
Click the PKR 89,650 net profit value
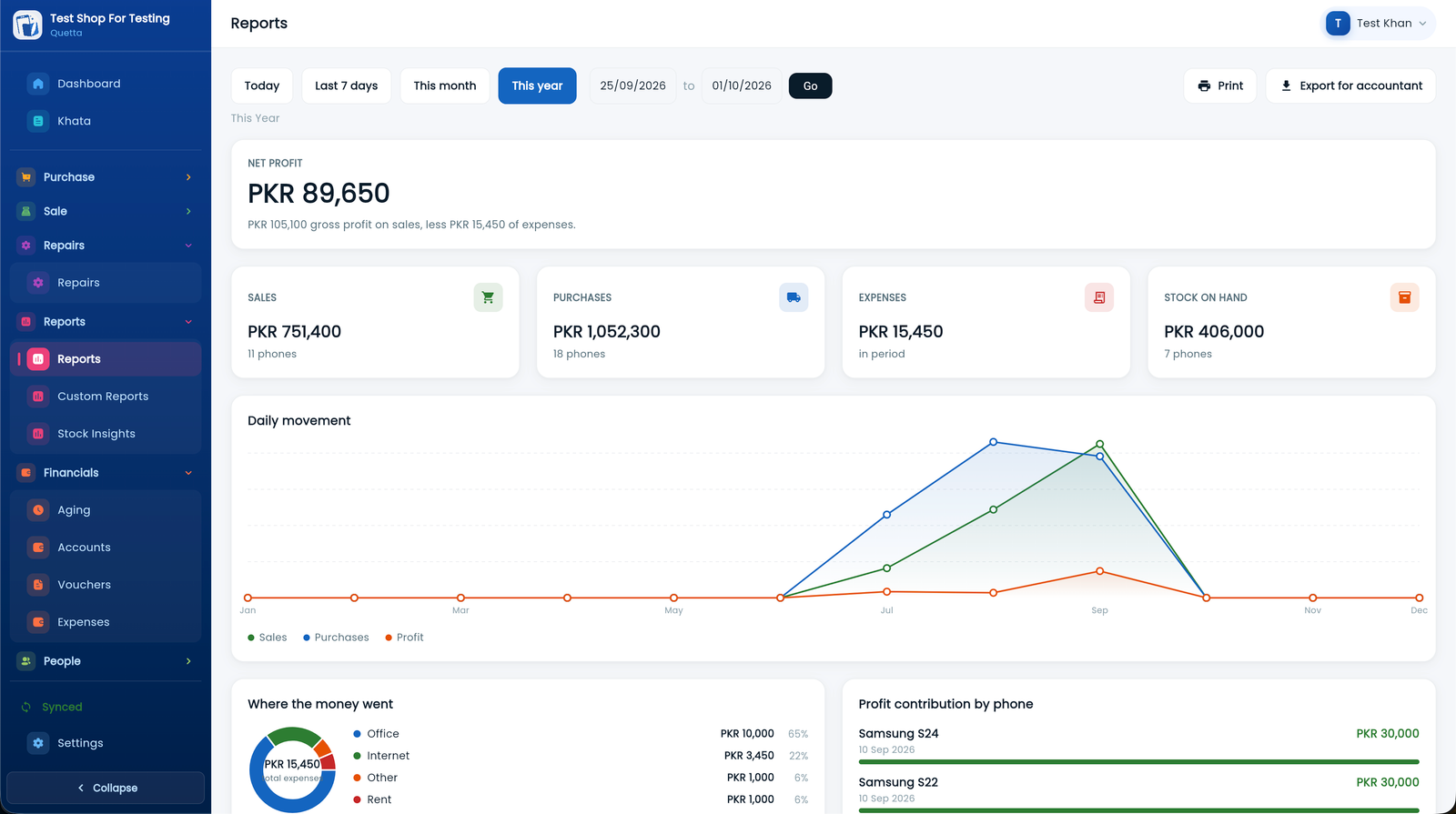(318, 194)
